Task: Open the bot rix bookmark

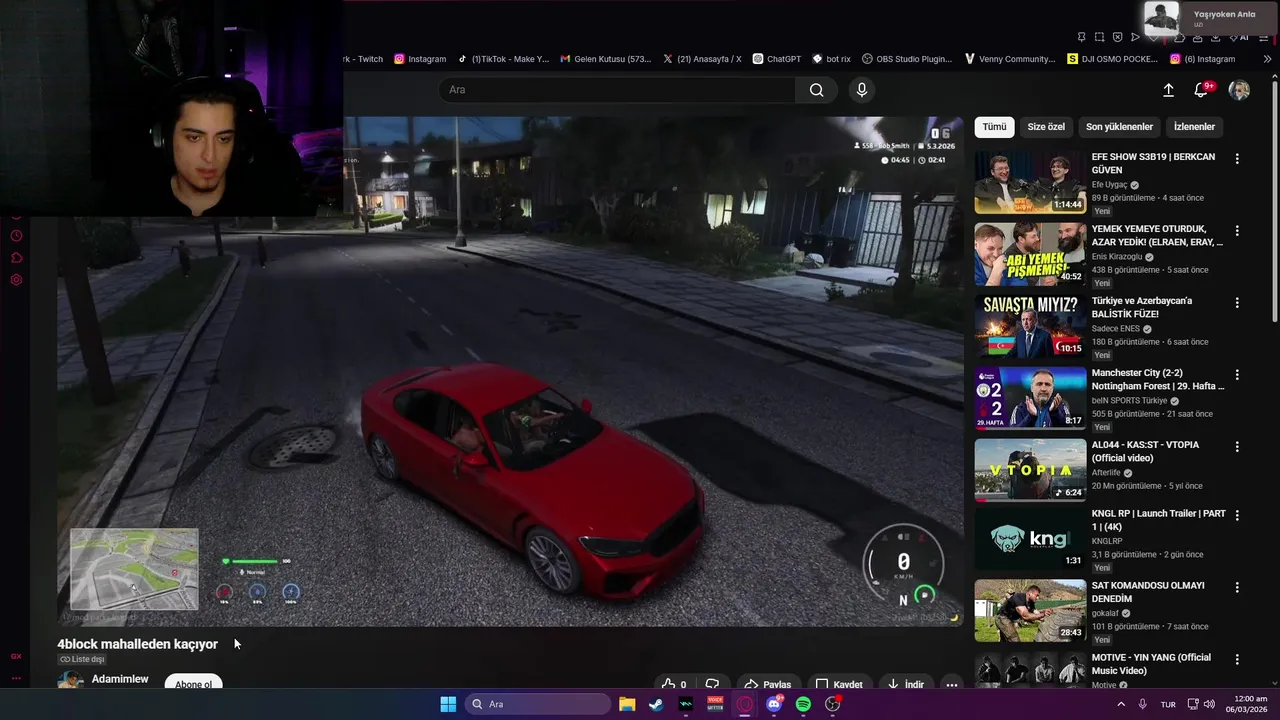Action: tap(831, 59)
